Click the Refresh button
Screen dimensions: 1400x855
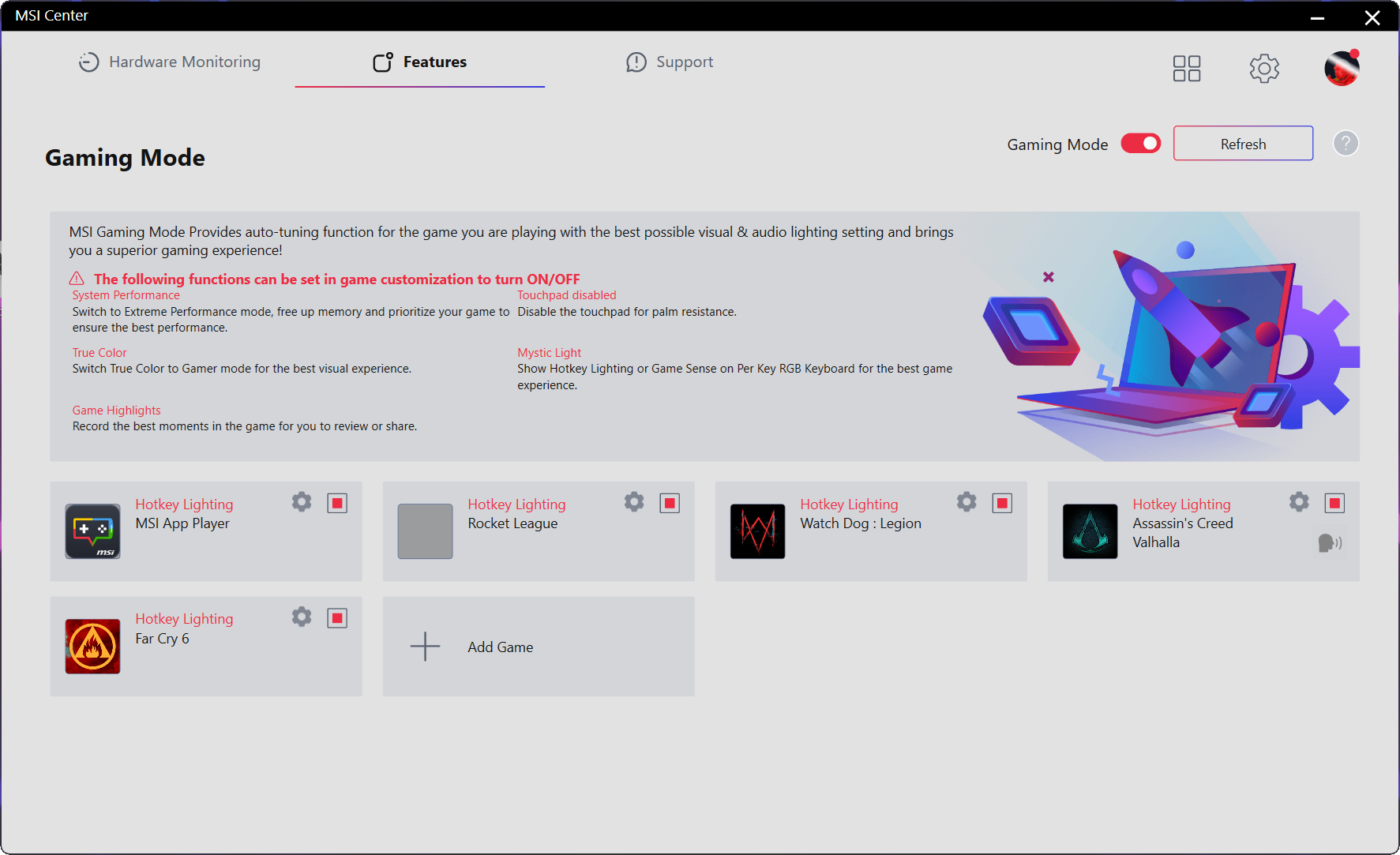1243,144
